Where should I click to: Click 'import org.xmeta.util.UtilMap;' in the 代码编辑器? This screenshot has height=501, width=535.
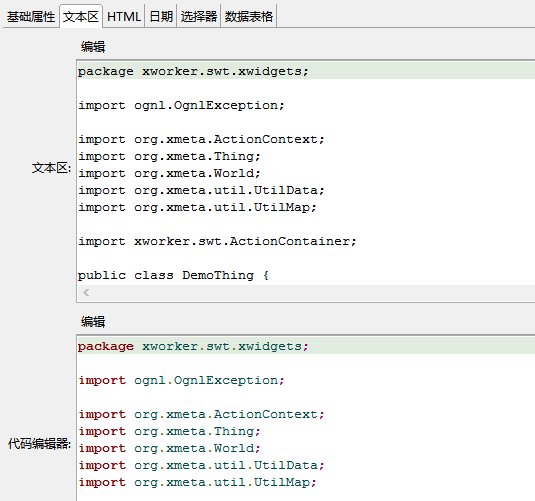pos(197,482)
